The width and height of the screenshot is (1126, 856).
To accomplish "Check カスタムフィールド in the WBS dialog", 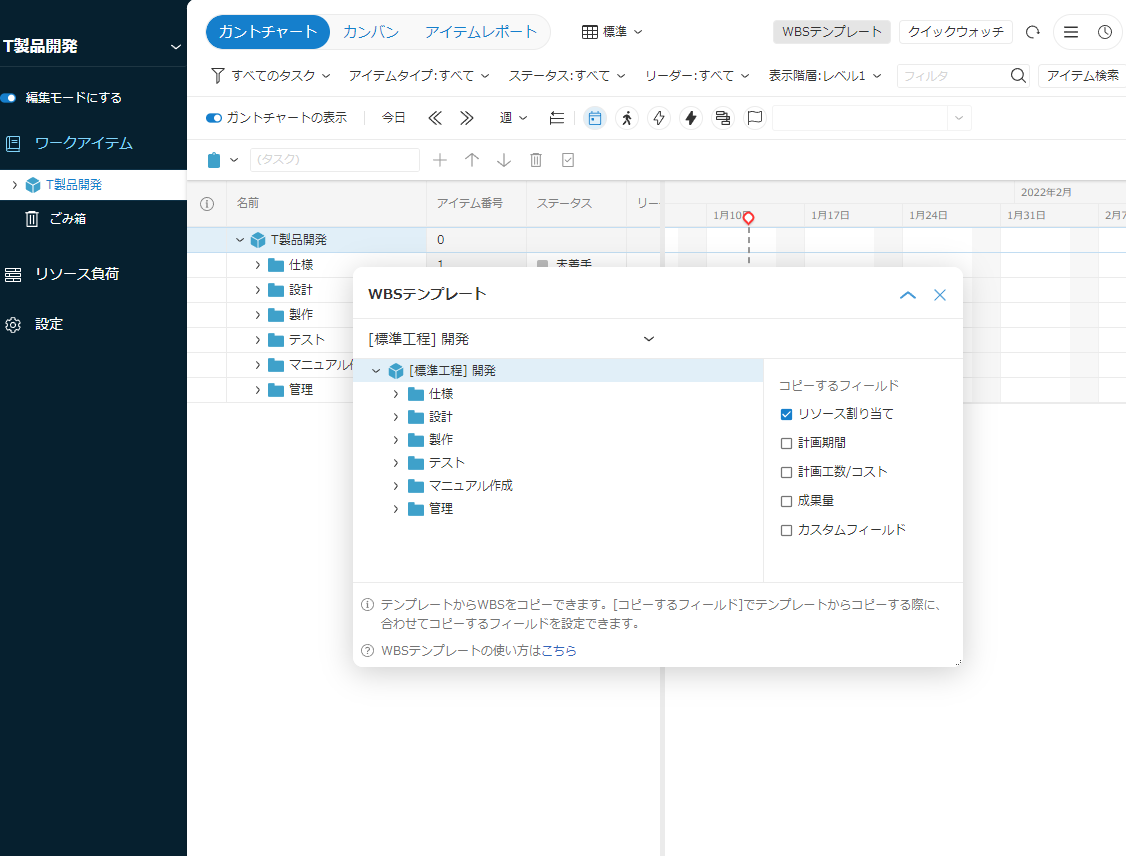I will 785,530.
